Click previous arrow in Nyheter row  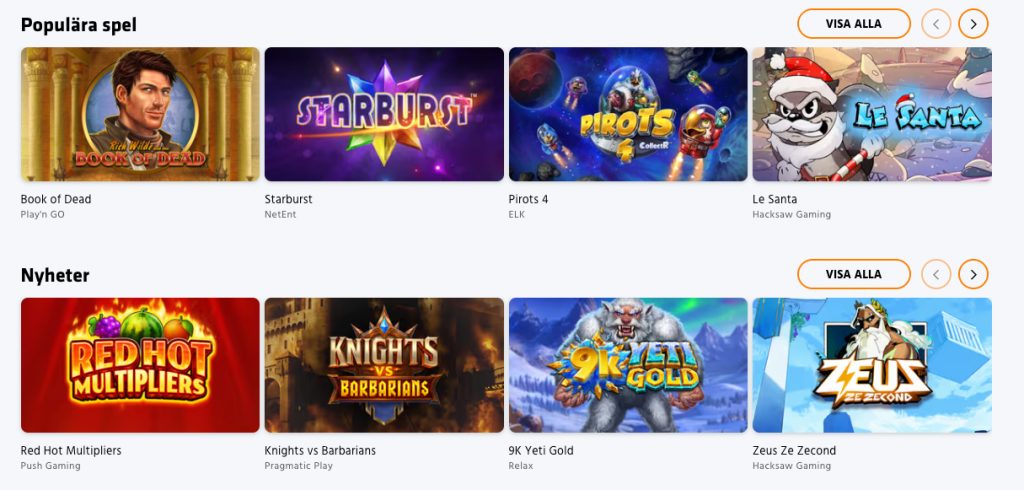click(936, 273)
